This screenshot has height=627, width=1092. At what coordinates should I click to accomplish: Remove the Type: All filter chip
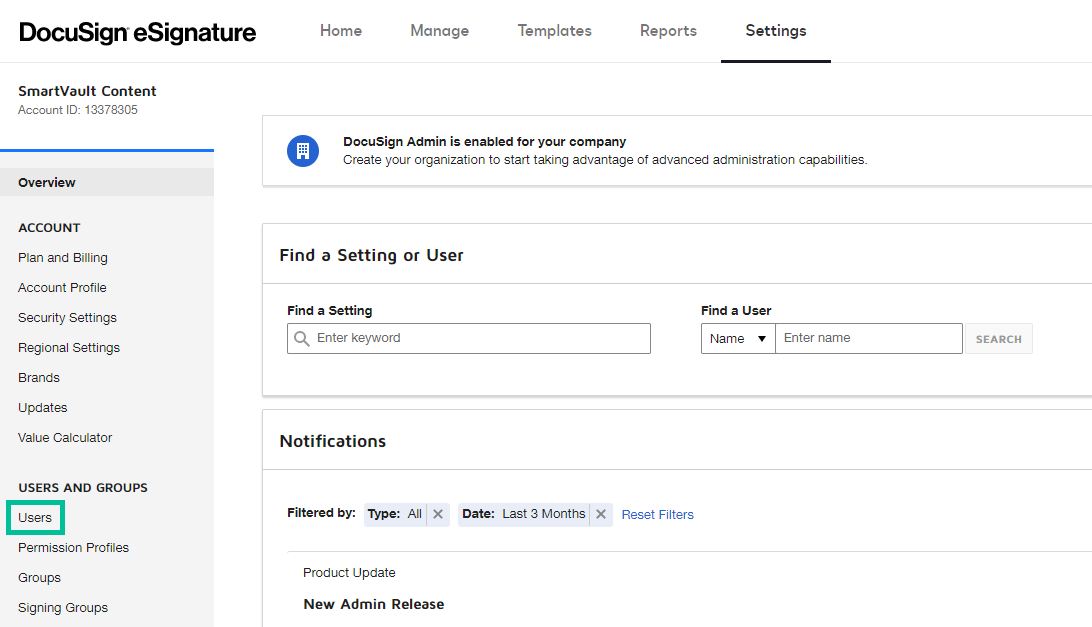pyautogui.click(x=437, y=514)
